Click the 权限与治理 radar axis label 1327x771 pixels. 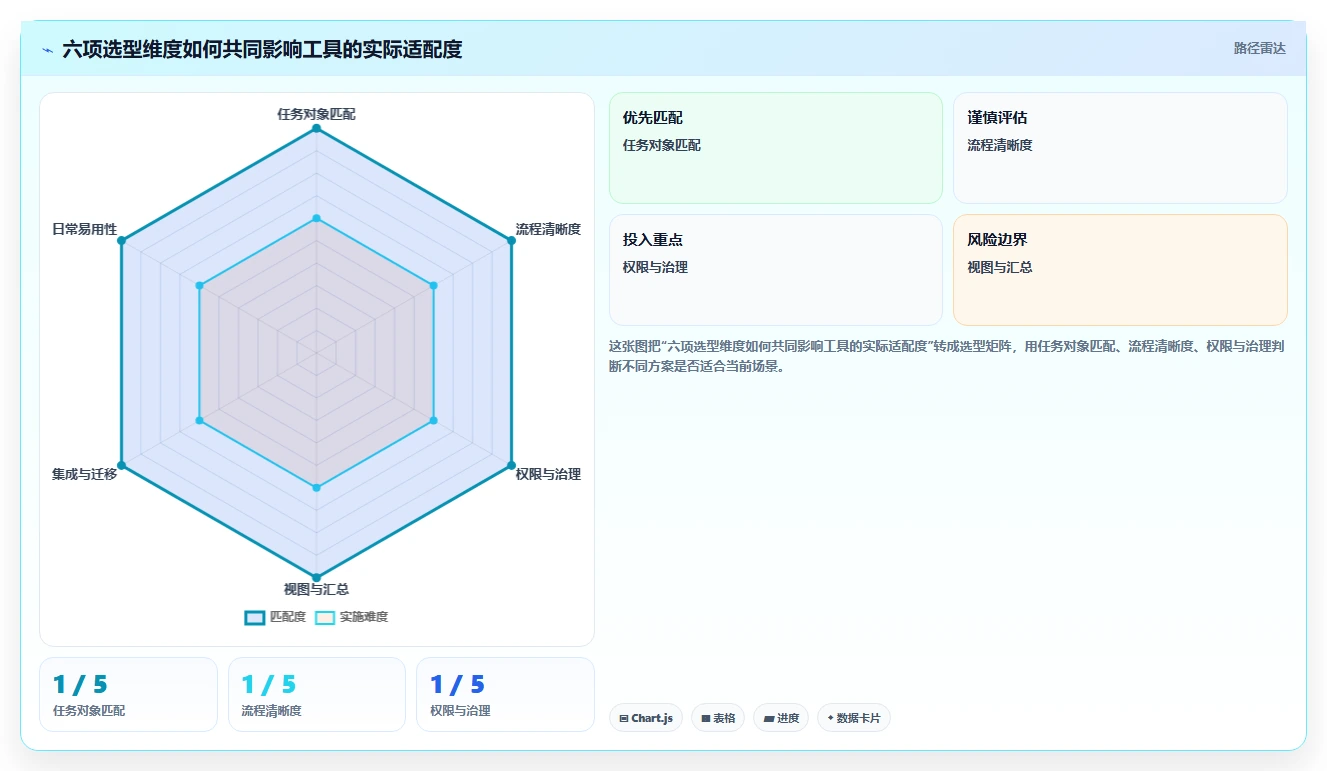[x=548, y=474]
